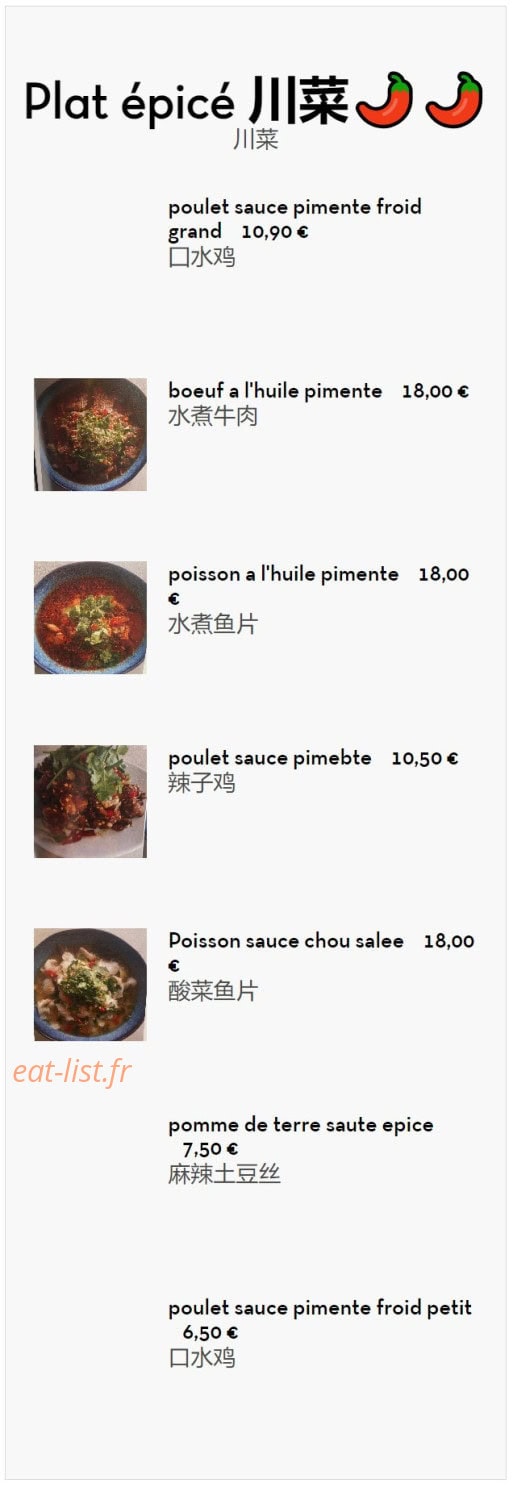This screenshot has height=1500, width=513.
Task: Click the eat-list.fr watermark link
Action: [x=72, y=1071]
